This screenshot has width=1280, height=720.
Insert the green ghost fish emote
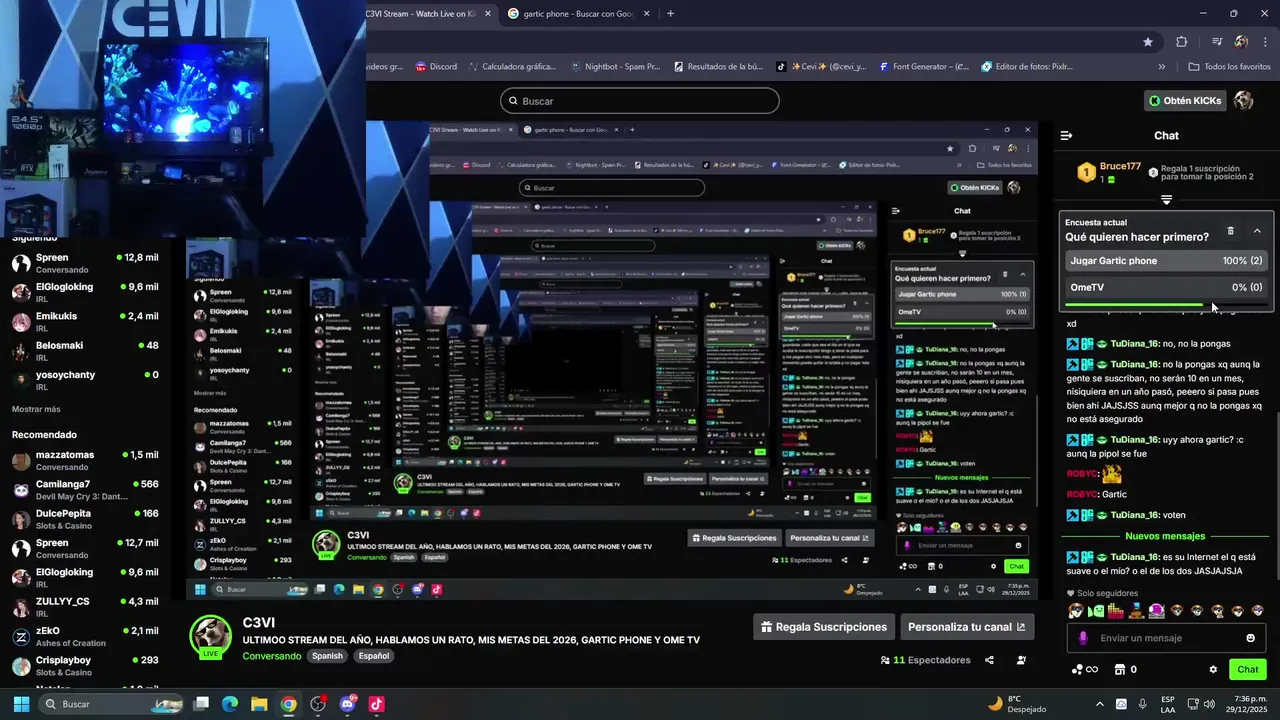pyautogui.click(x=1095, y=611)
